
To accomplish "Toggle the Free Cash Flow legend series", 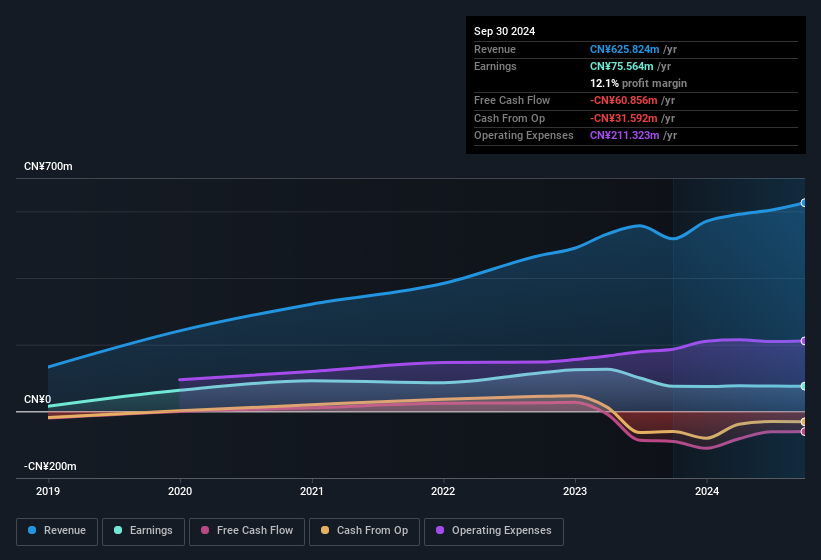I will (x=247, y=531).
